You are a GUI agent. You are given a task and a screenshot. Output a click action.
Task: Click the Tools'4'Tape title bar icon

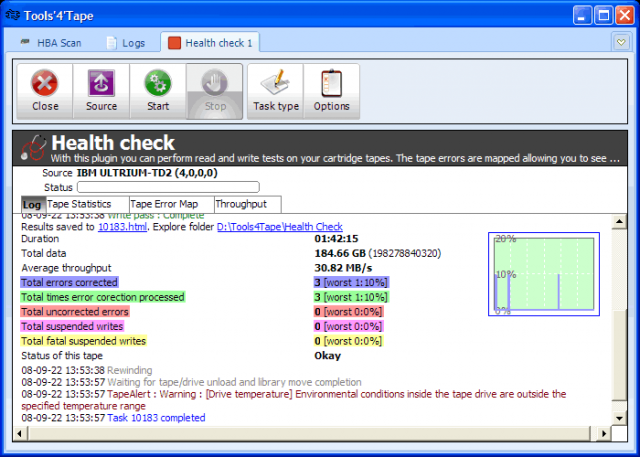pos(12,14)
